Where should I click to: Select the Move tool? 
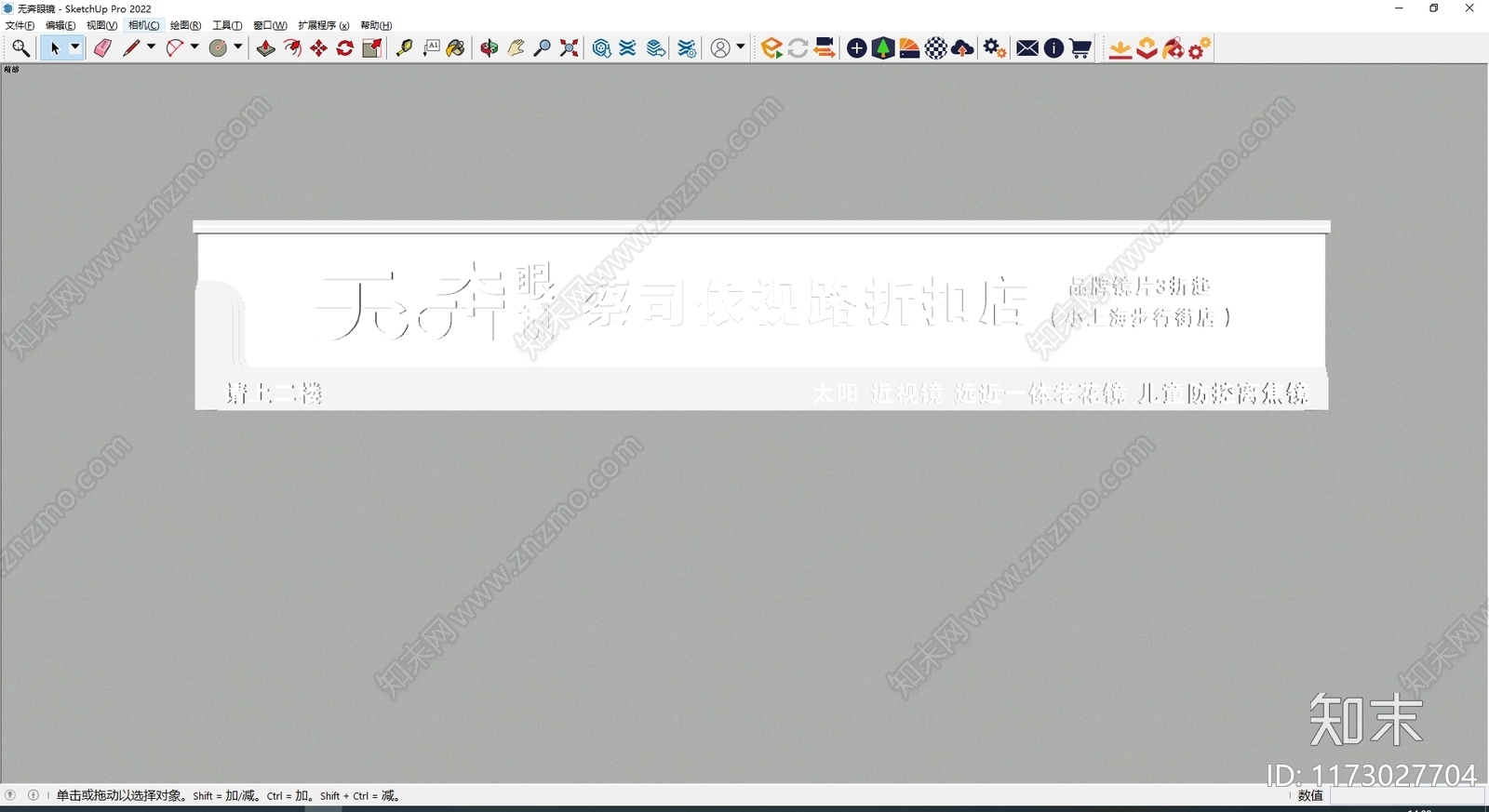tap(319, 48)
